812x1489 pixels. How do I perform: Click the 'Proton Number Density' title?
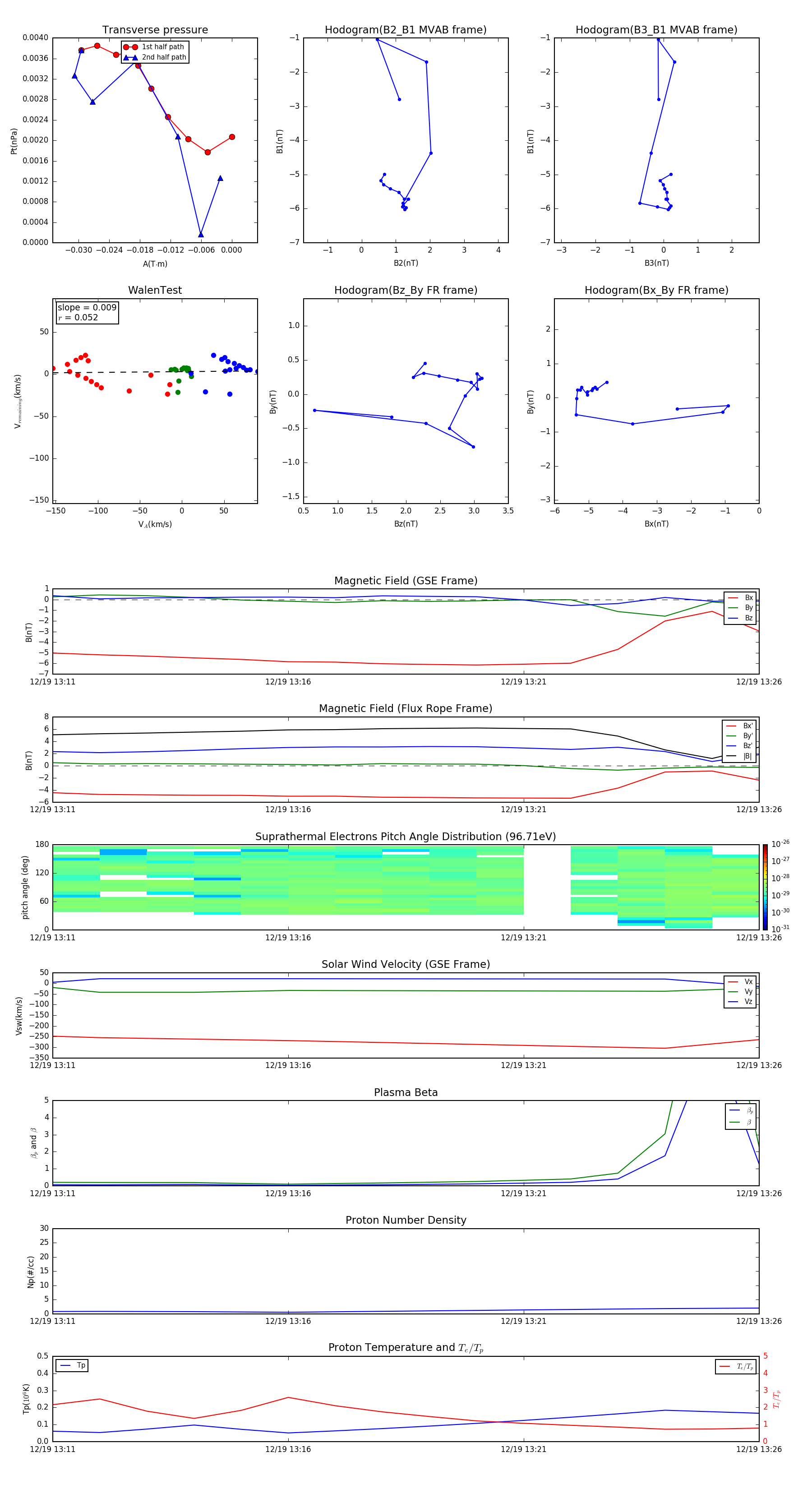(406, 1220)
